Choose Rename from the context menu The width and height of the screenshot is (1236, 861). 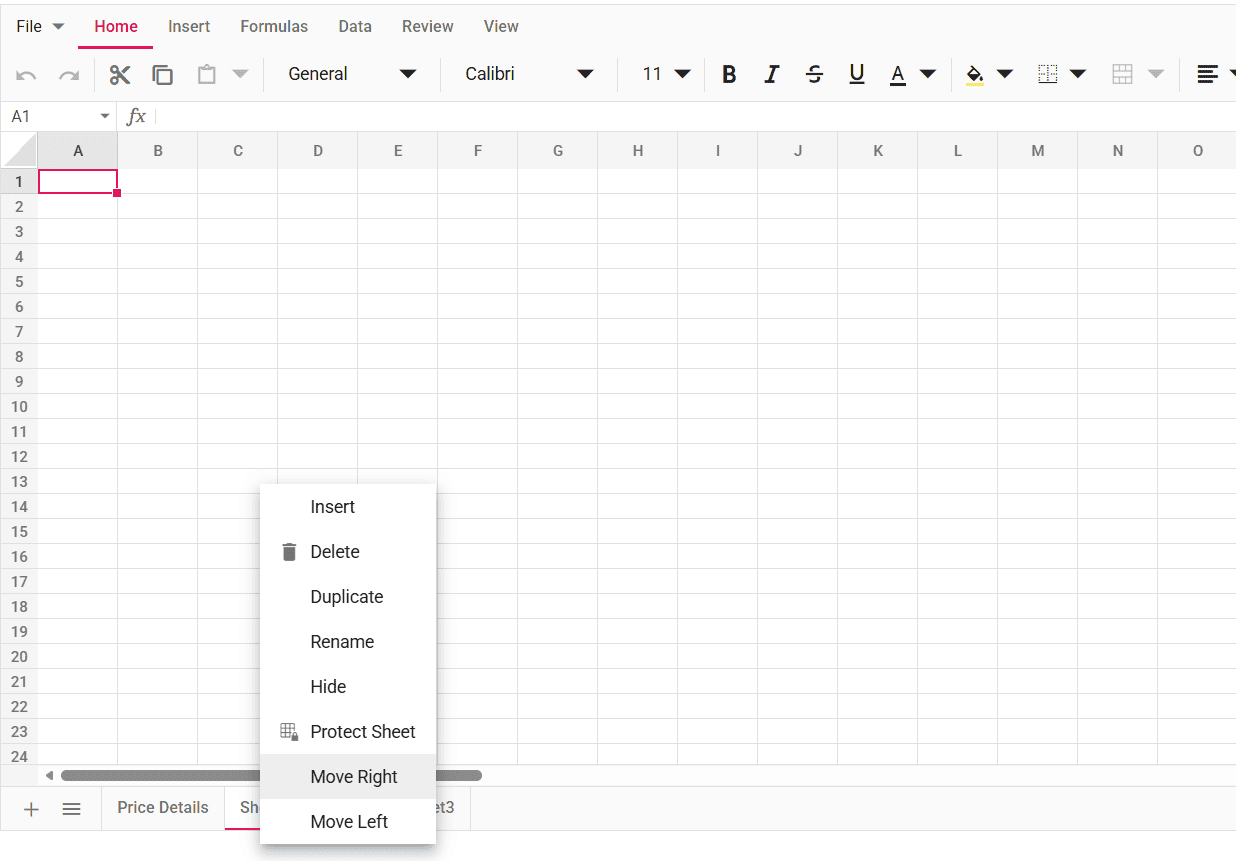pyautogui.click(x=348, y=642)
